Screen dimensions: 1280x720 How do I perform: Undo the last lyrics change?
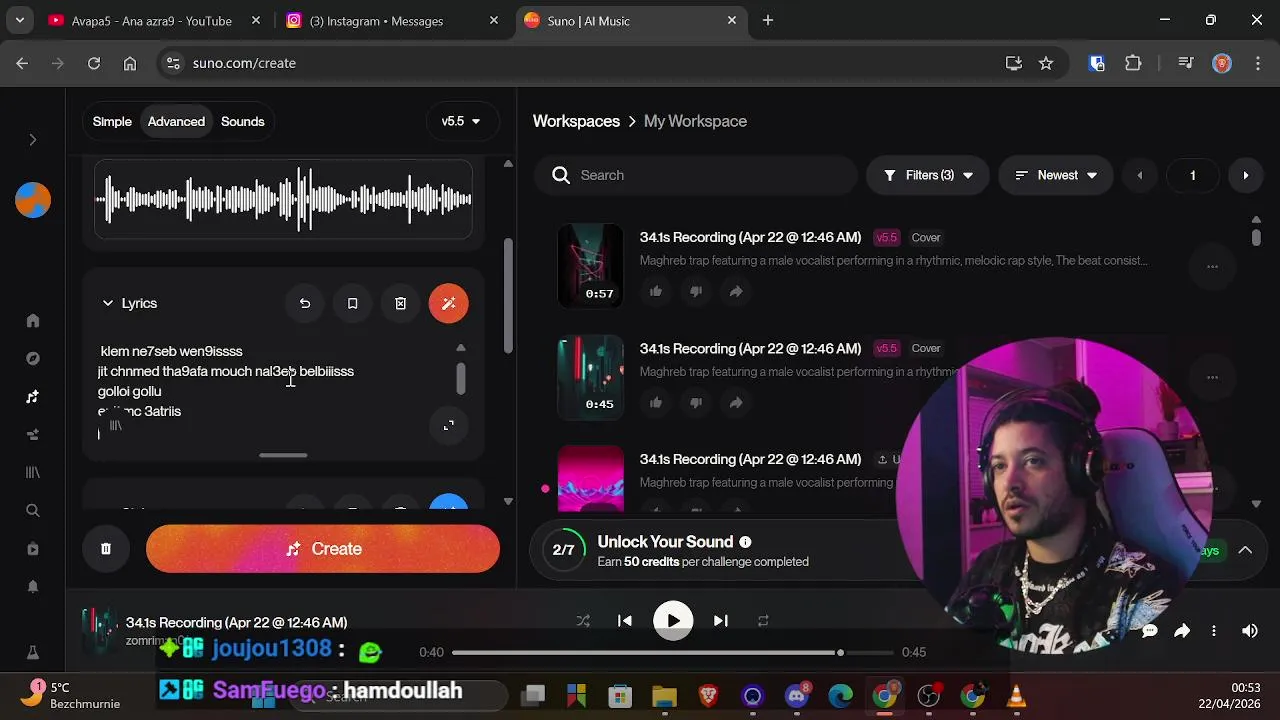305,303
